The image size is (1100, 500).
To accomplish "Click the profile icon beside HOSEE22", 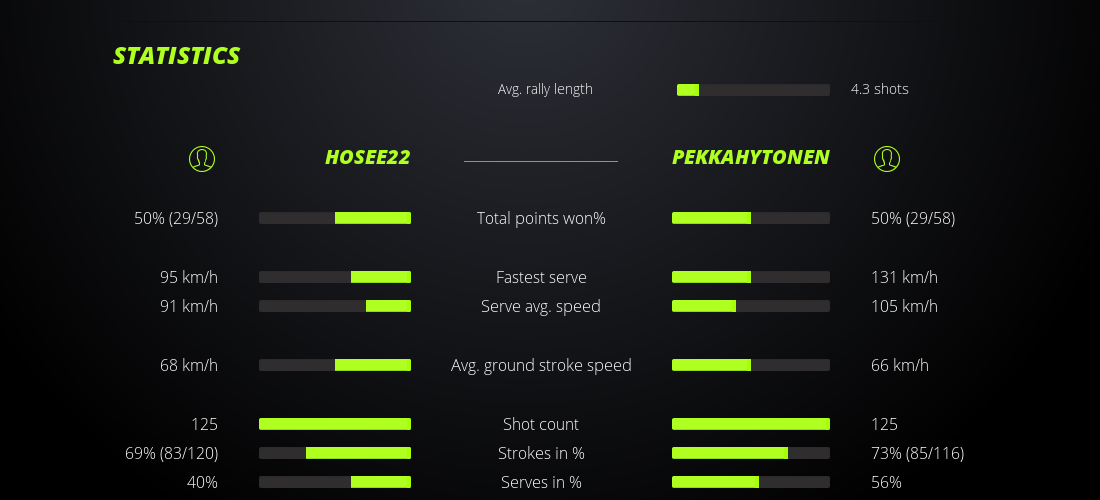I will point(202,158).
